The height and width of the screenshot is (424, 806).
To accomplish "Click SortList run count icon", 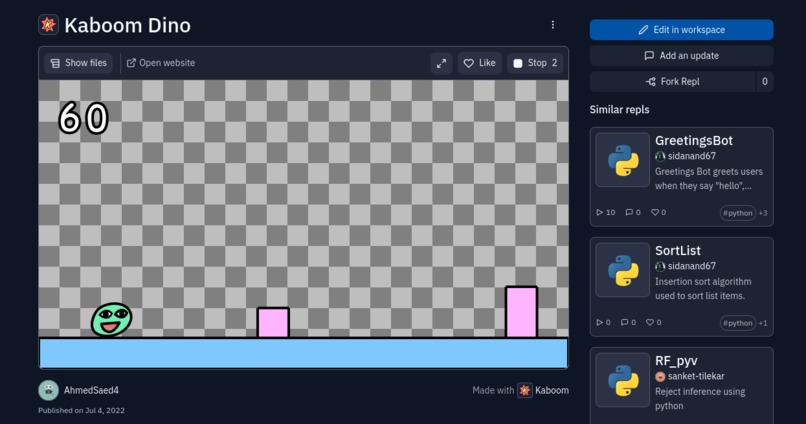I will (x=599, y=322).
